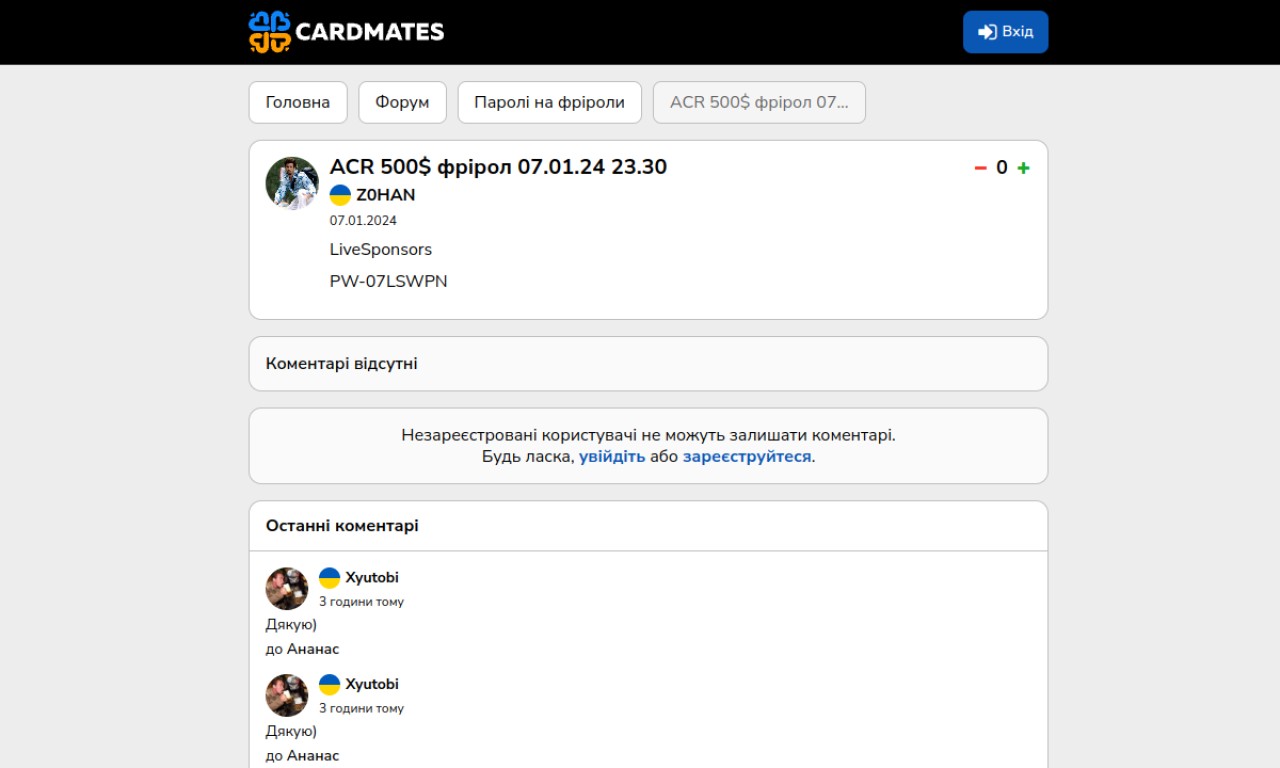
Task: Open Z0HAN's avatar picture
Action: point(292,183)
